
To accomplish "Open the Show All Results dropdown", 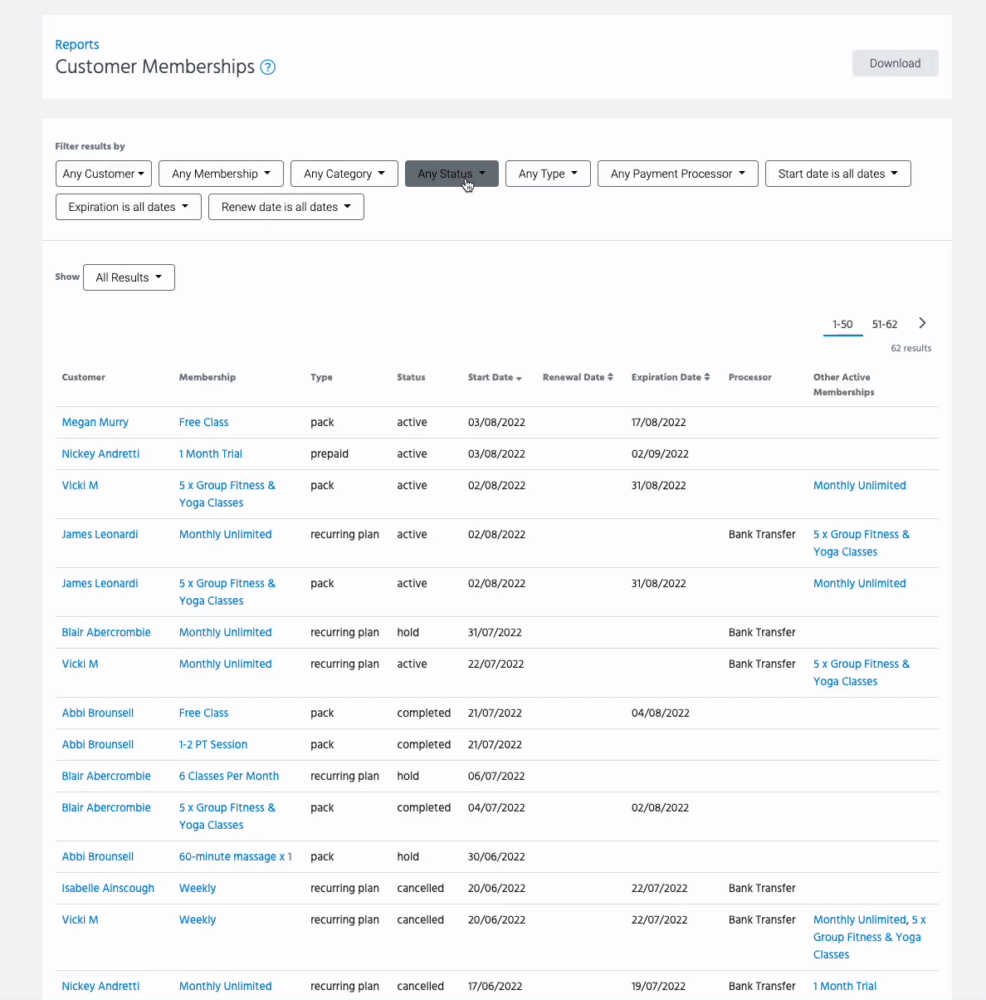I will pos(128,277).
